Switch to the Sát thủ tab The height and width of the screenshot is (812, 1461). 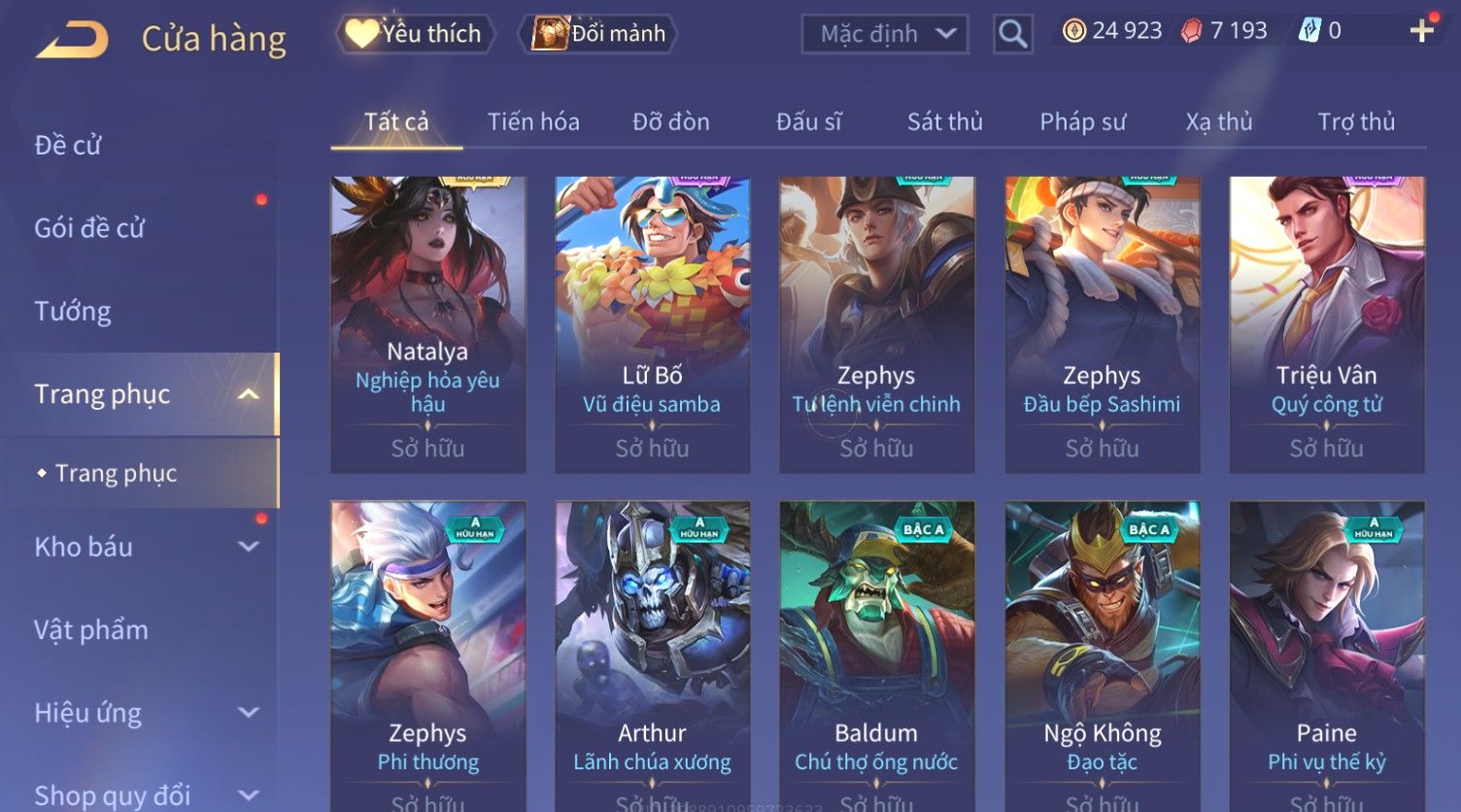coord(944,121)
